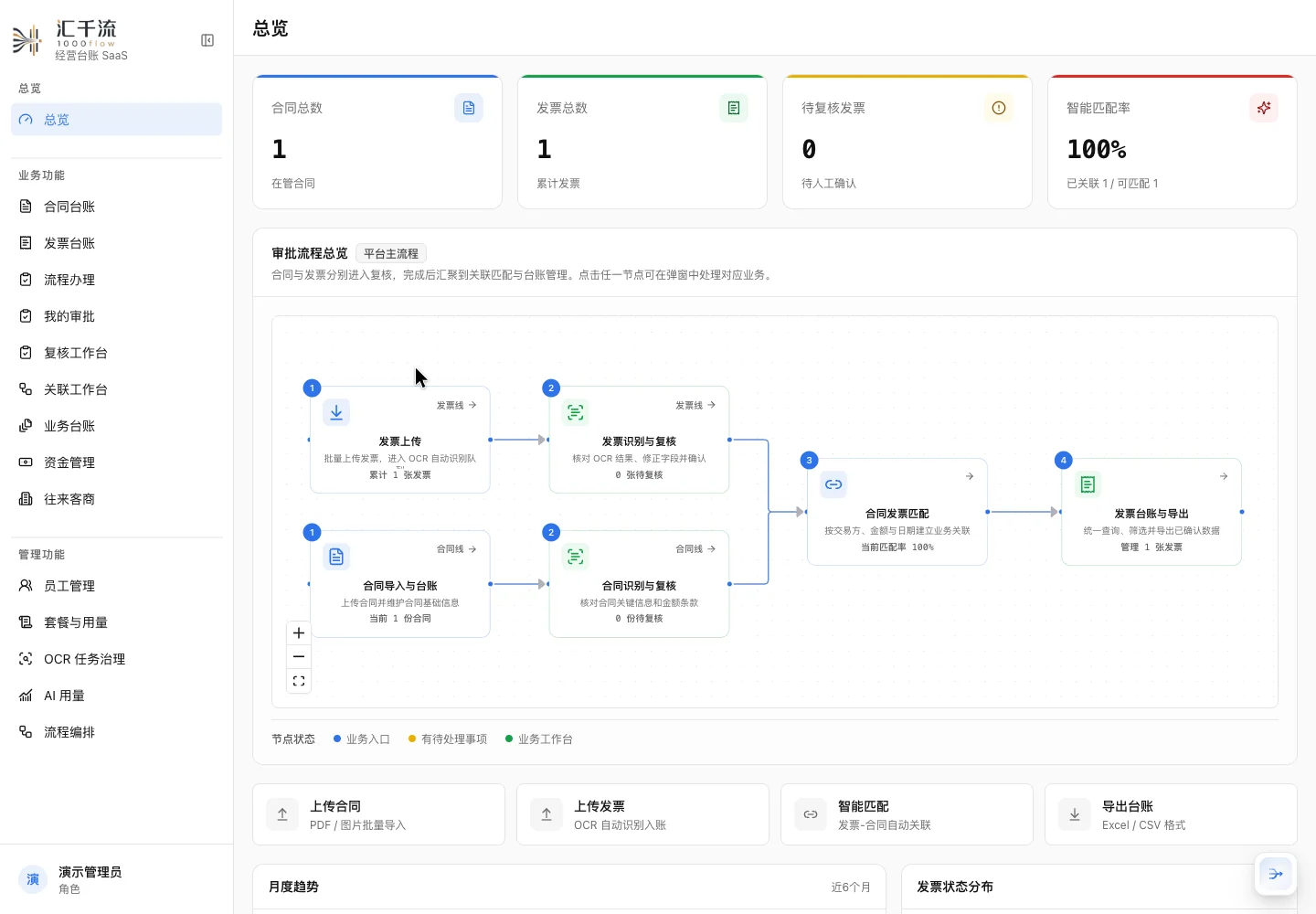Click the download icon in 发票上传 node

coord(336,412)
